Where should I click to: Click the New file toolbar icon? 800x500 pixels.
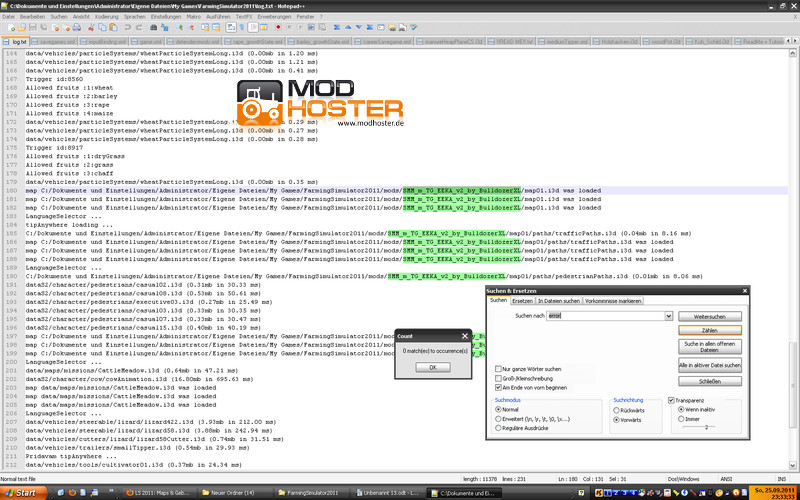coord(11,28)
